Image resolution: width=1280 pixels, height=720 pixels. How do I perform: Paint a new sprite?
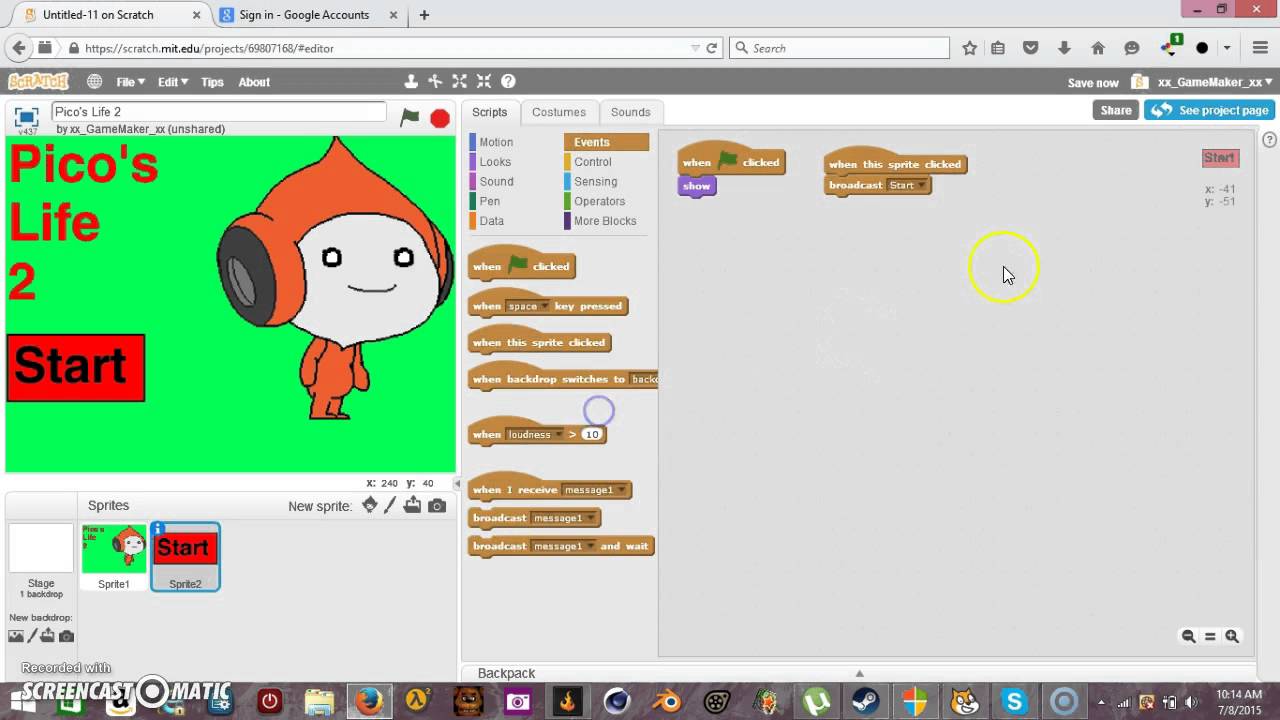391,505
